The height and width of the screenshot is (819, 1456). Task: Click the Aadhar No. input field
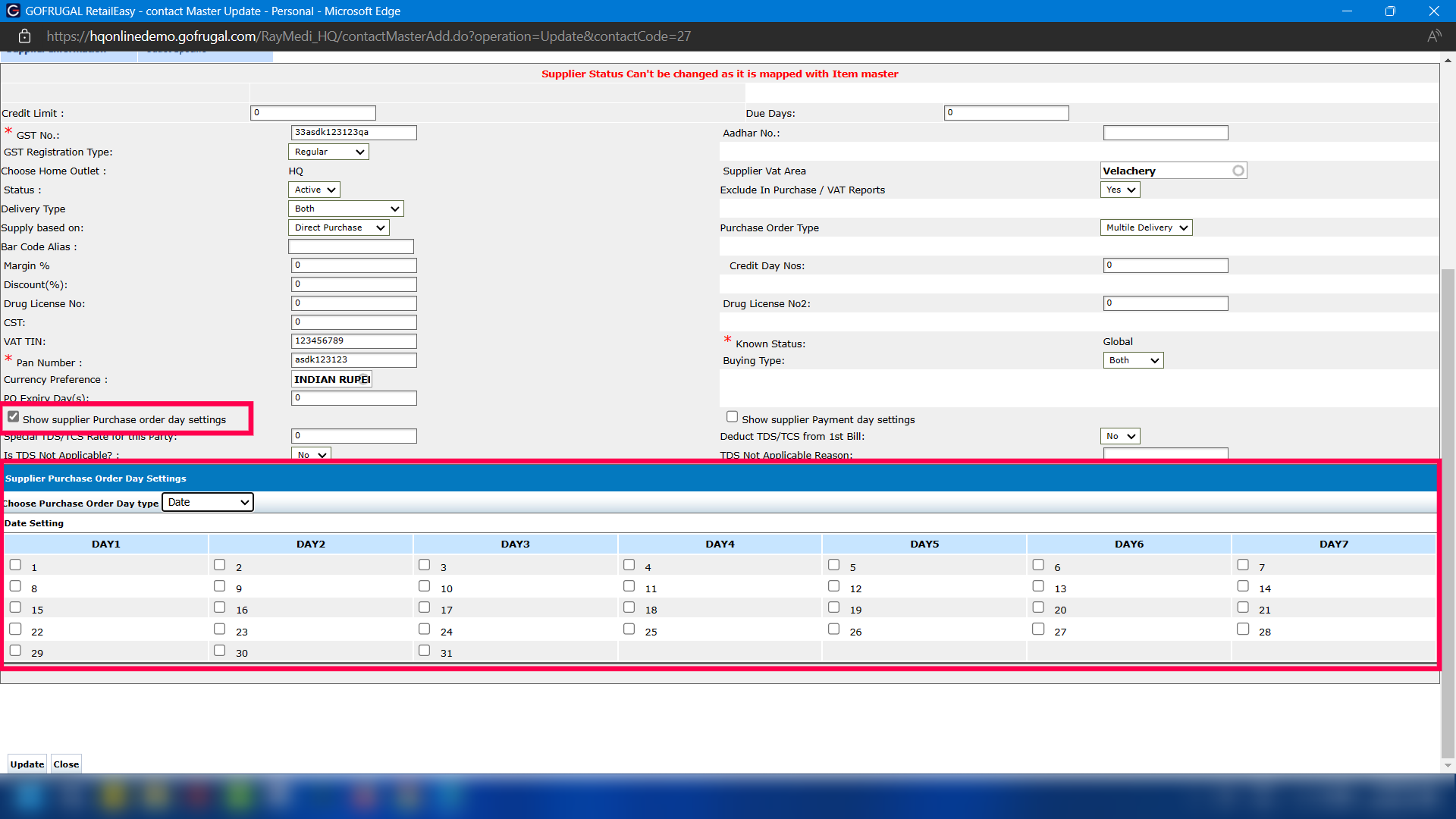click(x=1165, y=133)
